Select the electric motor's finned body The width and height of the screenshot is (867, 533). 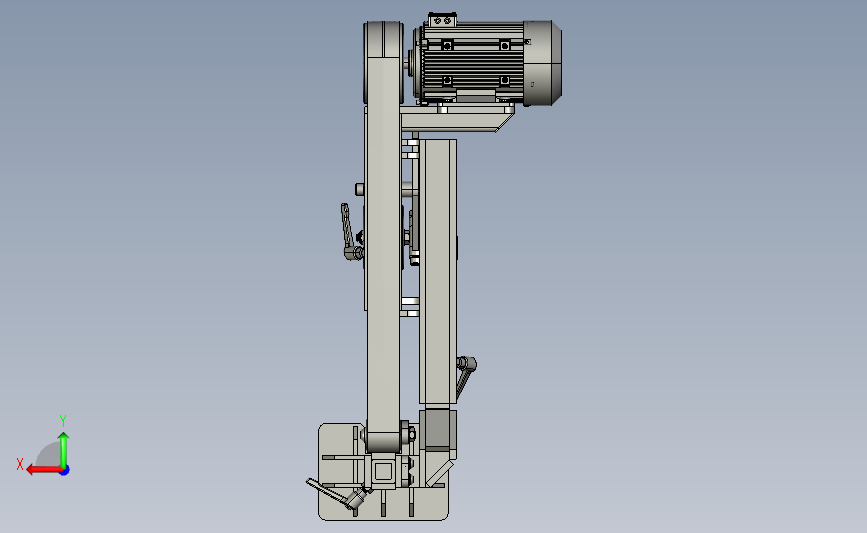(473, 62)
